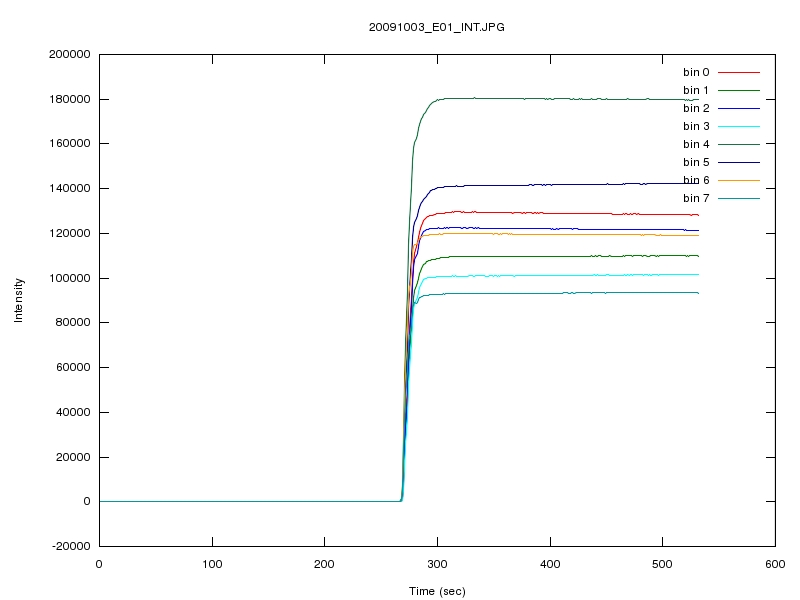Click the cyan line sample for bin 3

739,126
